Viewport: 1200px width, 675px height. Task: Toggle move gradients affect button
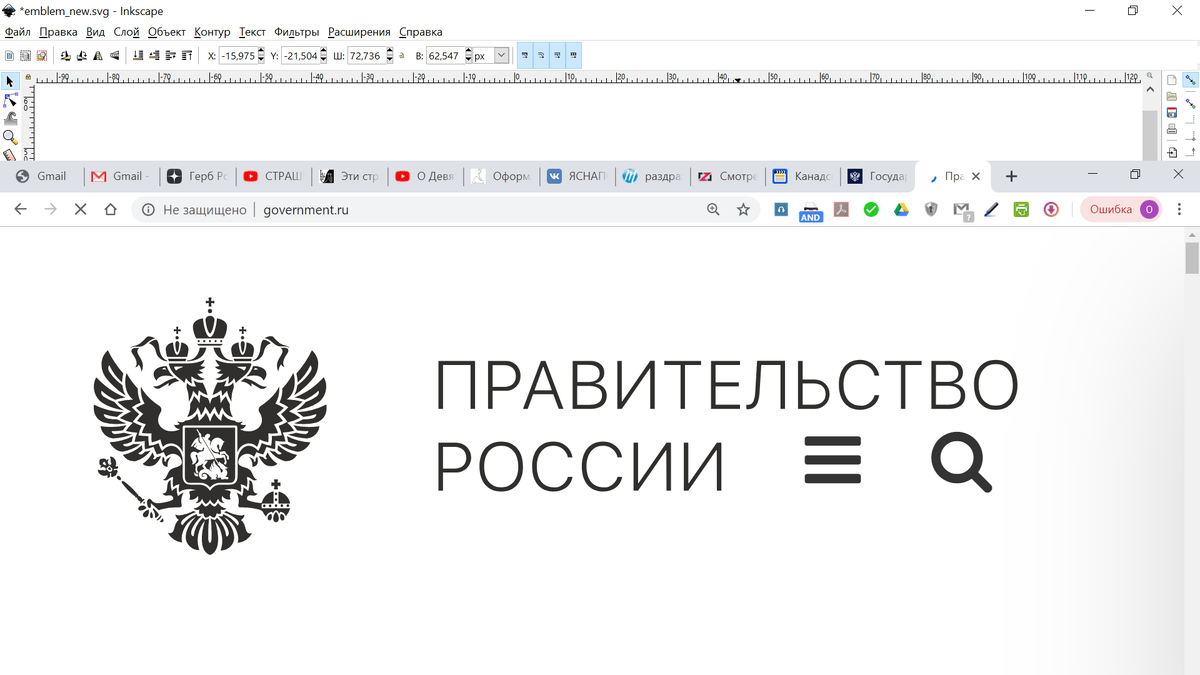click(557, 56)
